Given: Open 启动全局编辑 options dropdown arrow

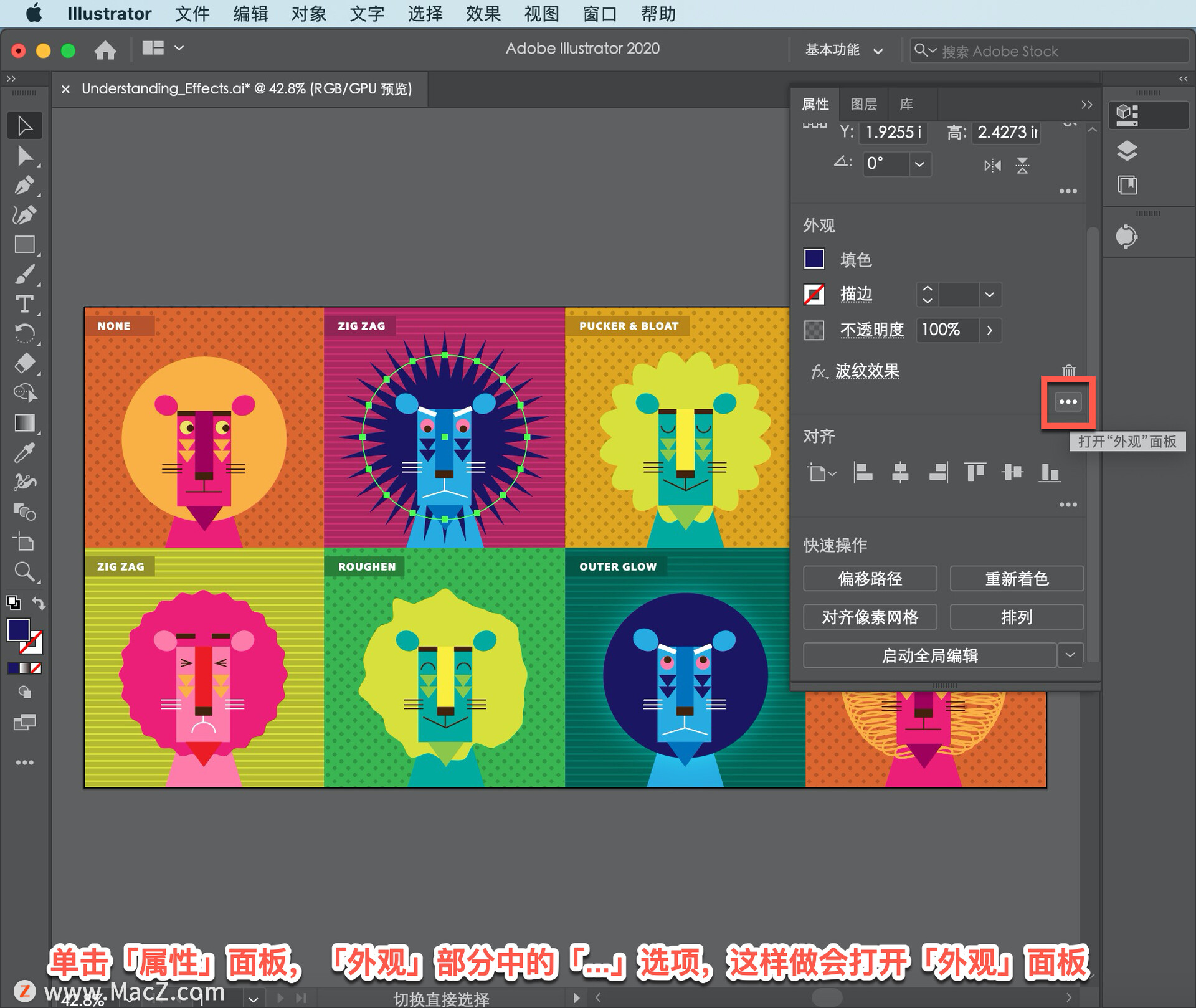Looking at the screenshot, I should [x=1070, y=655].
